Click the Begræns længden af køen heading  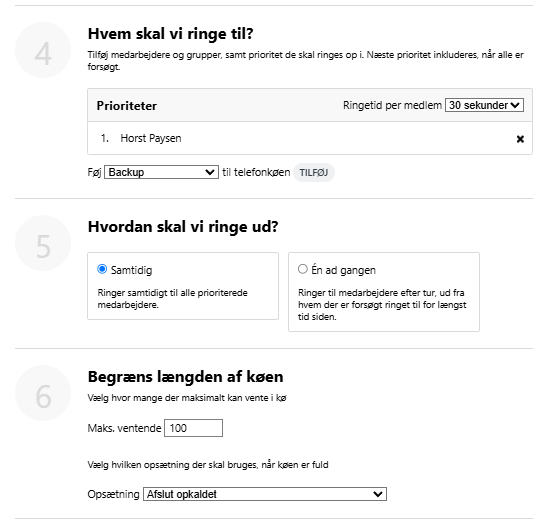coord(185,377)
